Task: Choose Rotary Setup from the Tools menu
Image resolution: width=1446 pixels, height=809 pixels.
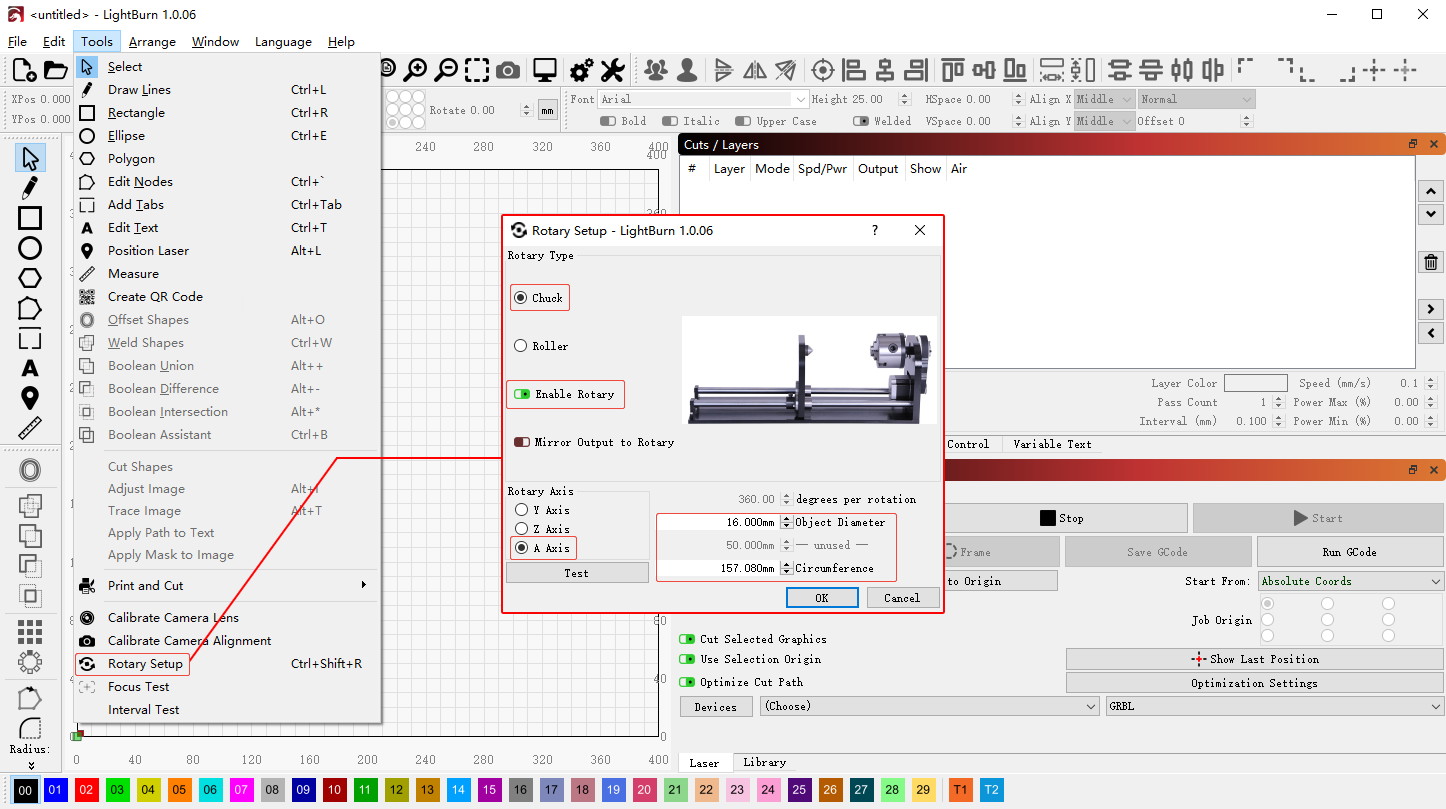Action: pyautogui.click(x=227, y=663)
